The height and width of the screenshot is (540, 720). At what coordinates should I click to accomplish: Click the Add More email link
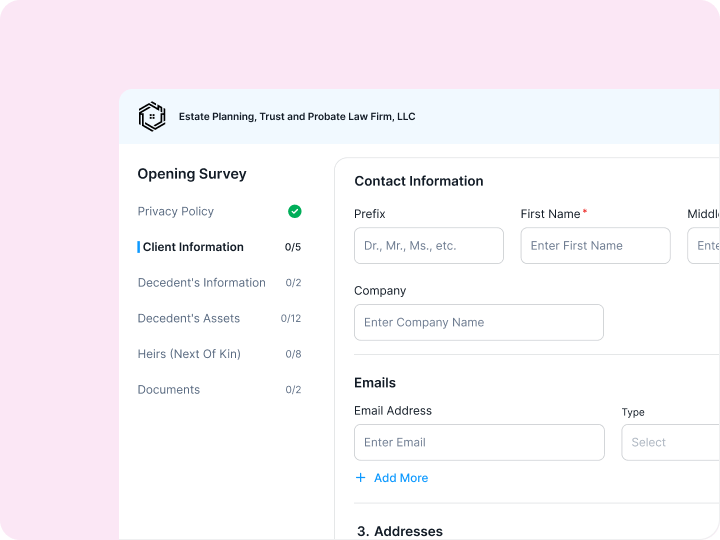click(x=400, y=478)
